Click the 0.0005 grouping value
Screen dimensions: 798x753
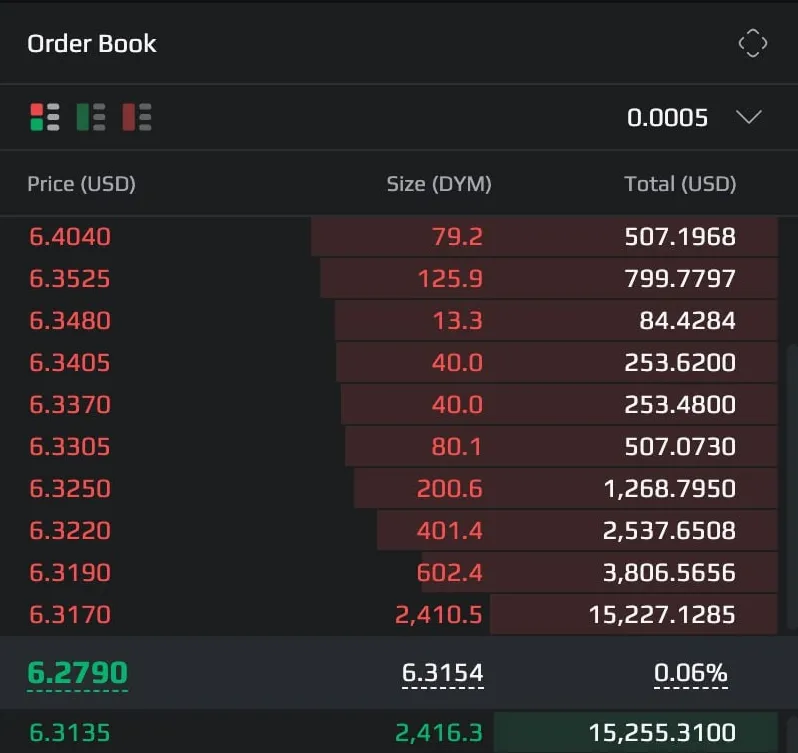[667, 118]
